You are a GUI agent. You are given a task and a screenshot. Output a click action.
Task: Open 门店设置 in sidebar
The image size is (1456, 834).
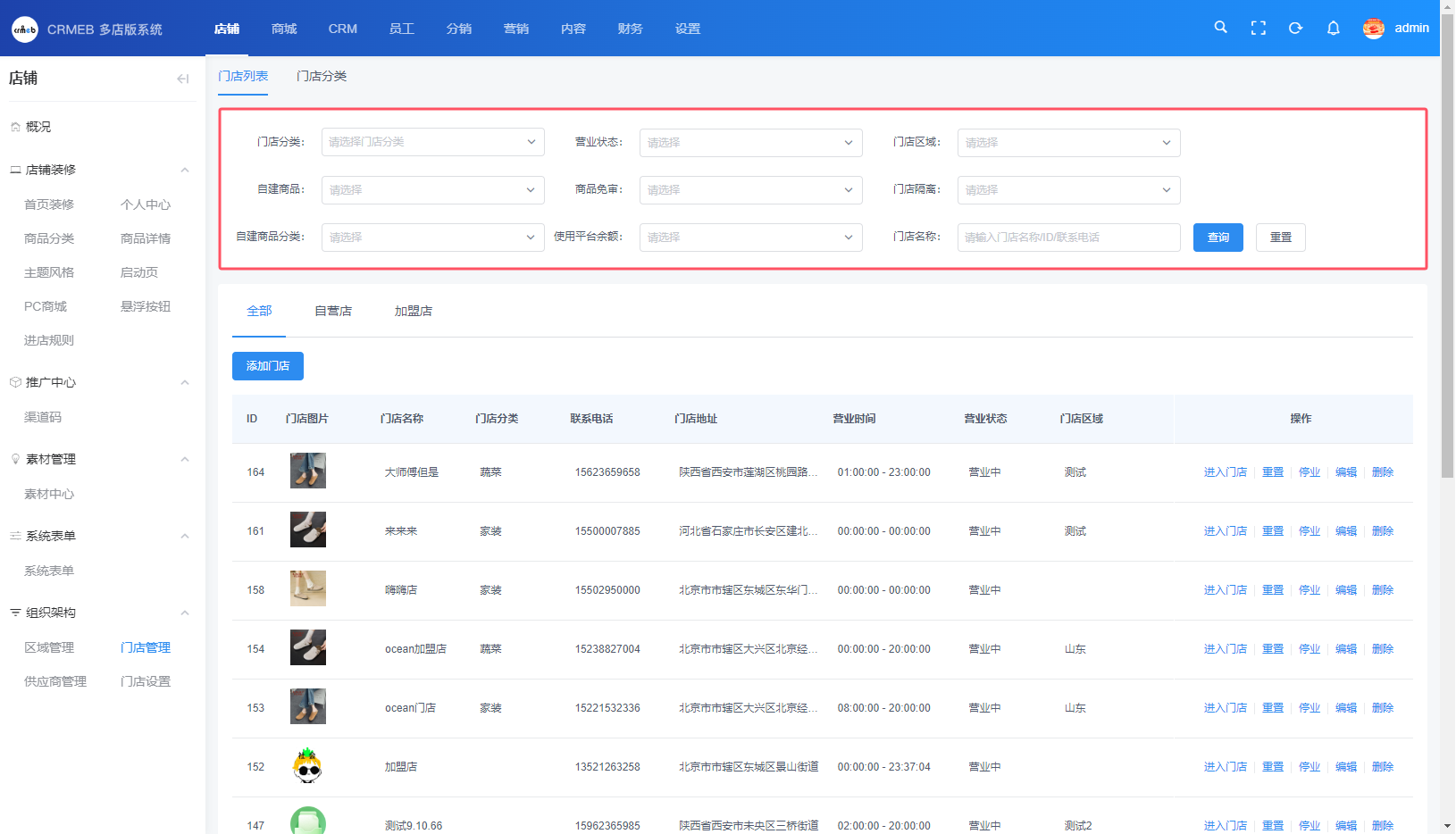click(146, 681)
